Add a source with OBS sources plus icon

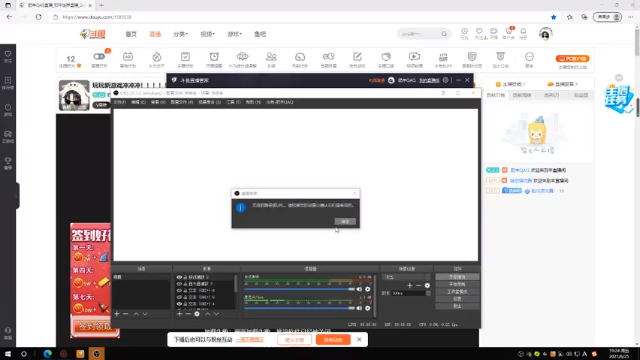coord(180,314)
